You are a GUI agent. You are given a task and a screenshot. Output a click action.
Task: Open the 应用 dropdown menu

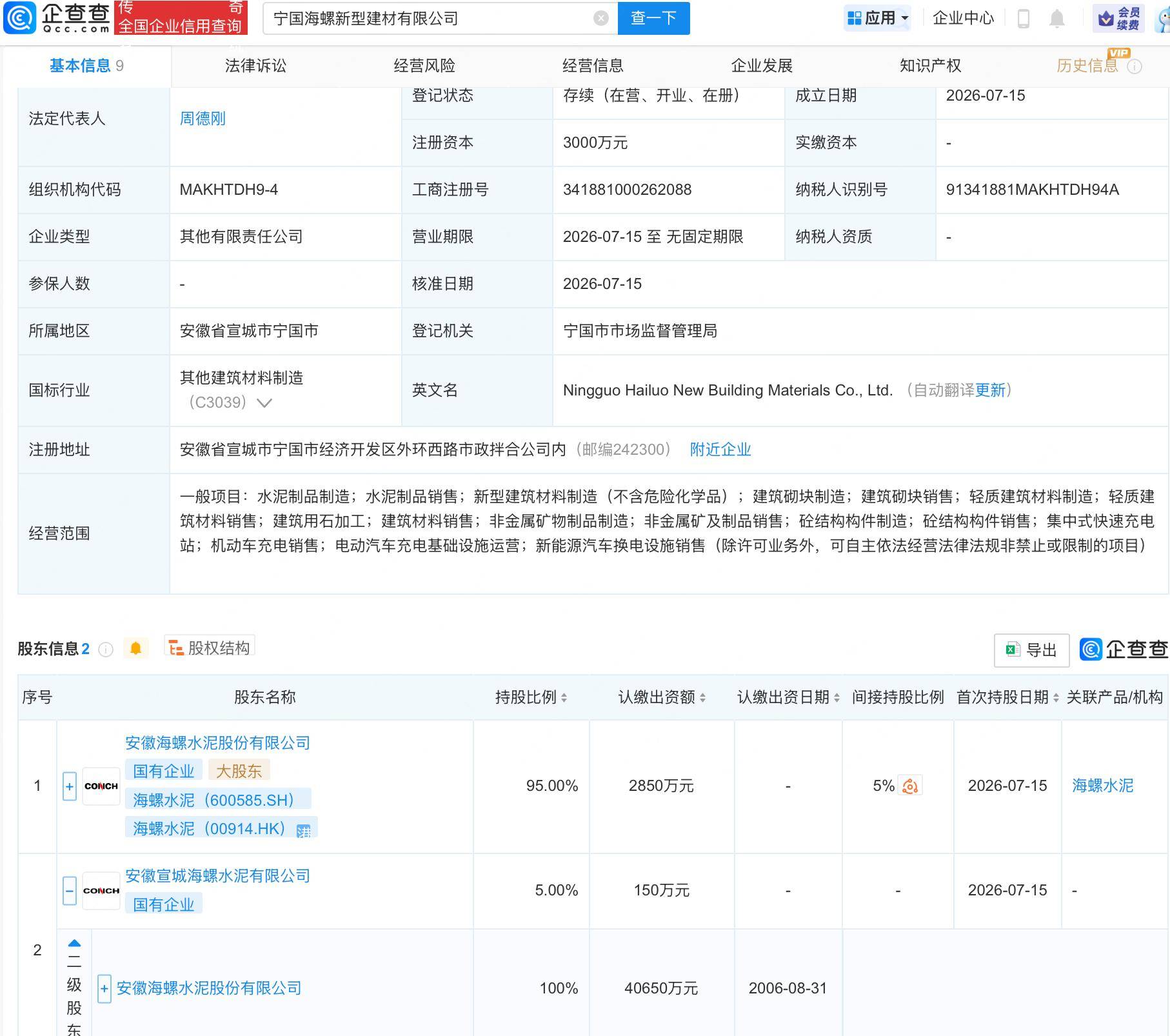[877, 18]
